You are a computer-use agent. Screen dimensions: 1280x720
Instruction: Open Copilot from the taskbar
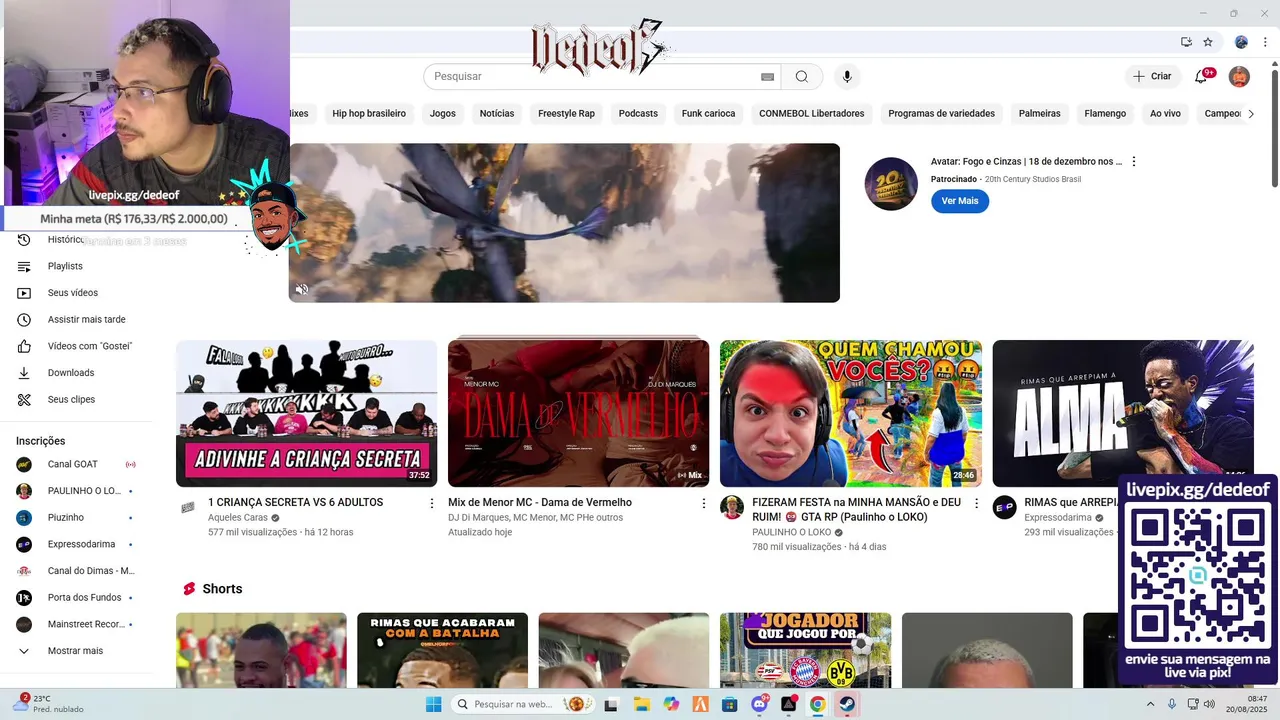671,704
